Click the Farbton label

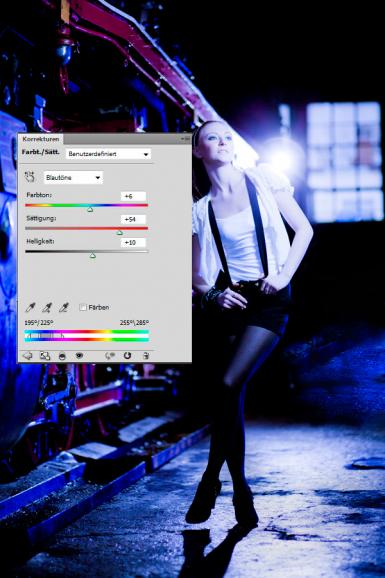coord(39,195)
